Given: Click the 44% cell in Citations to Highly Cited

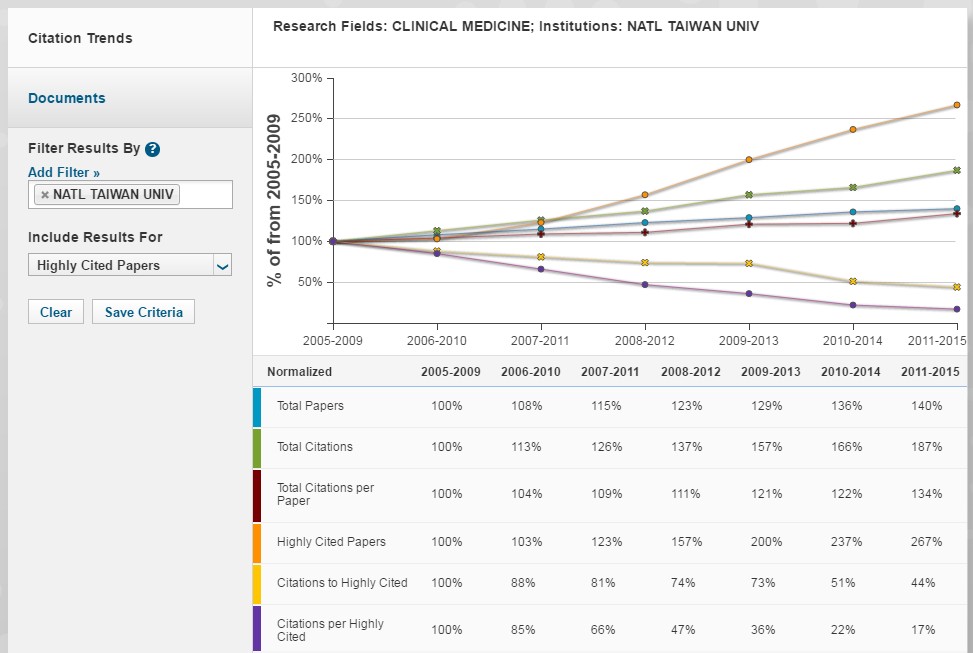Looking at the screenshot, I should pyautogui.click(x=923, y=583).
